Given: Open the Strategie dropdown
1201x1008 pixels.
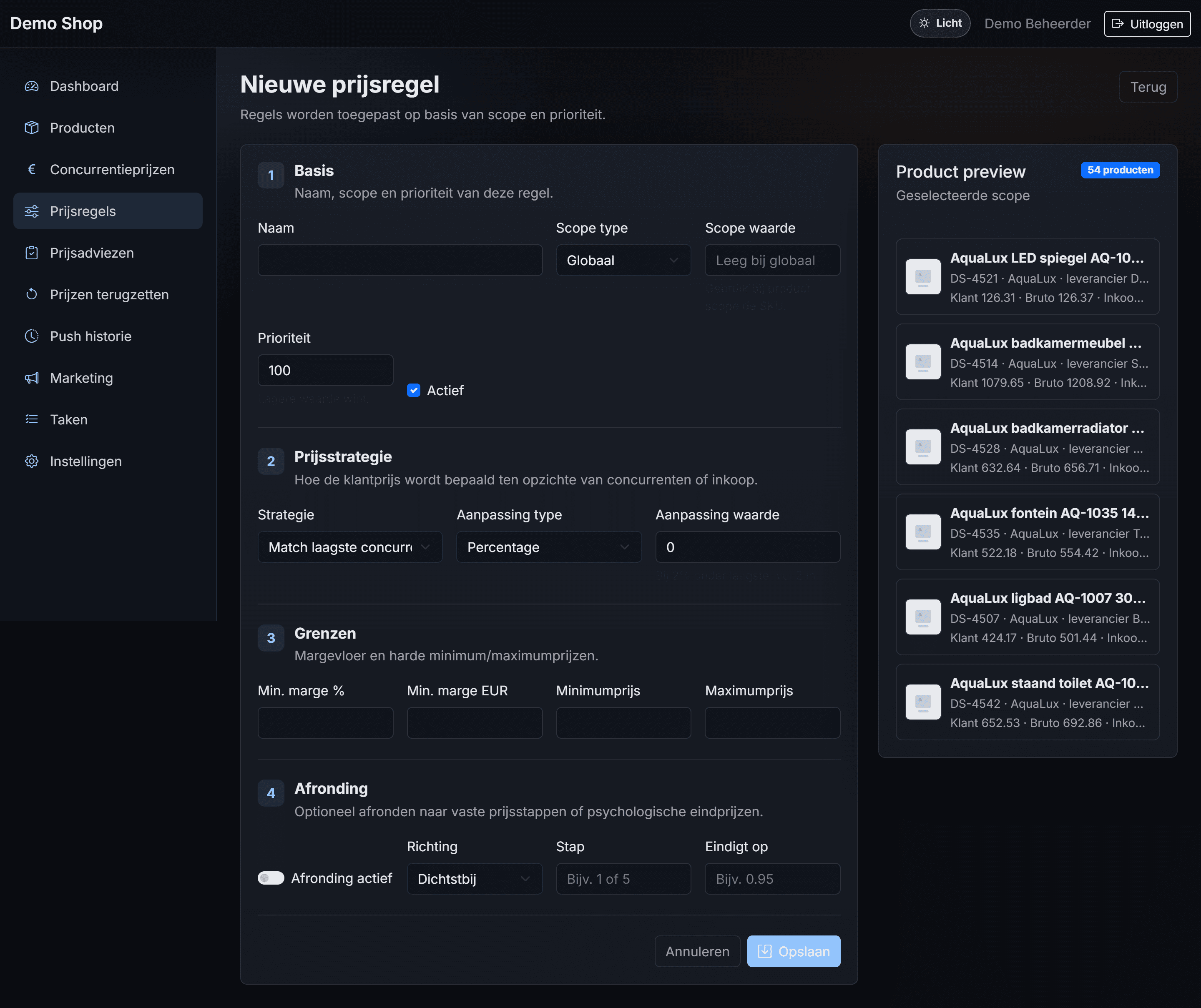Looking at the screenshot, I should tap(350, 548).
